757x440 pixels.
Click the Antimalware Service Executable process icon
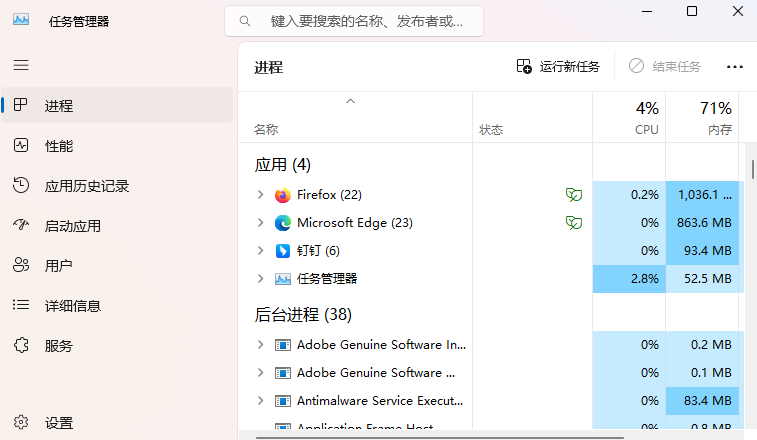tap(282, 401)
